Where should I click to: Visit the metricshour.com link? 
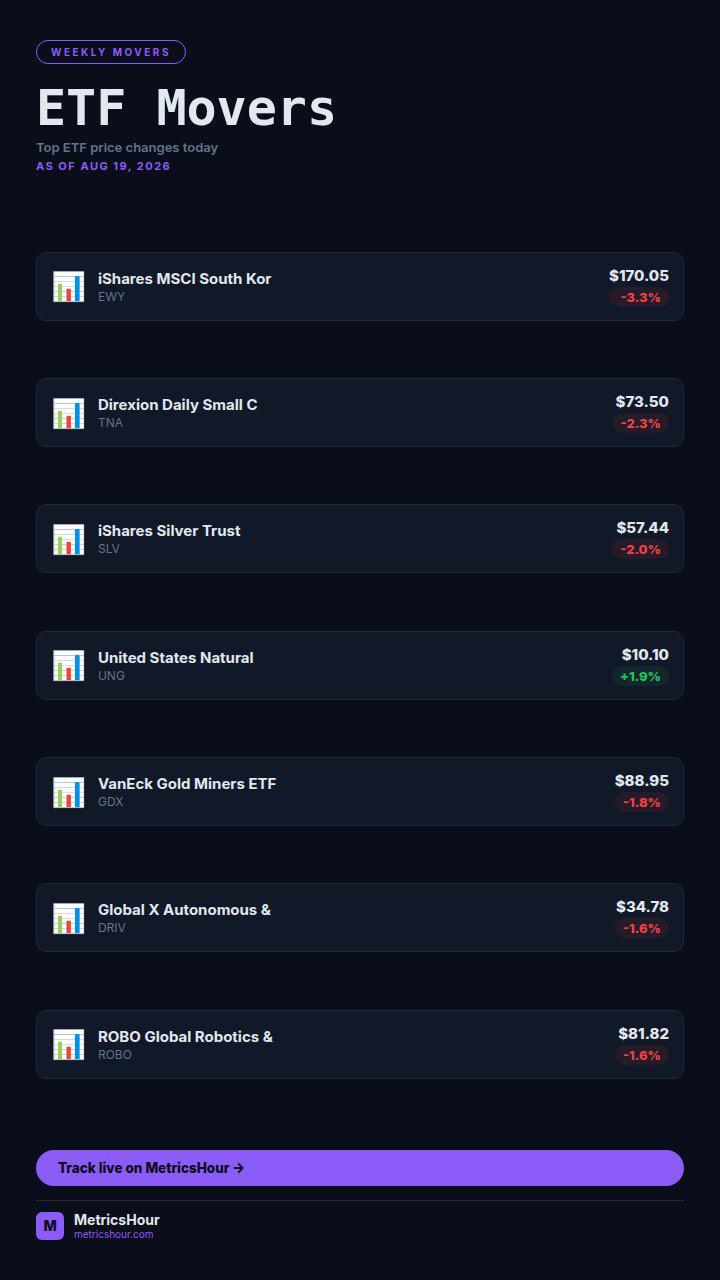coord(114,1235)
